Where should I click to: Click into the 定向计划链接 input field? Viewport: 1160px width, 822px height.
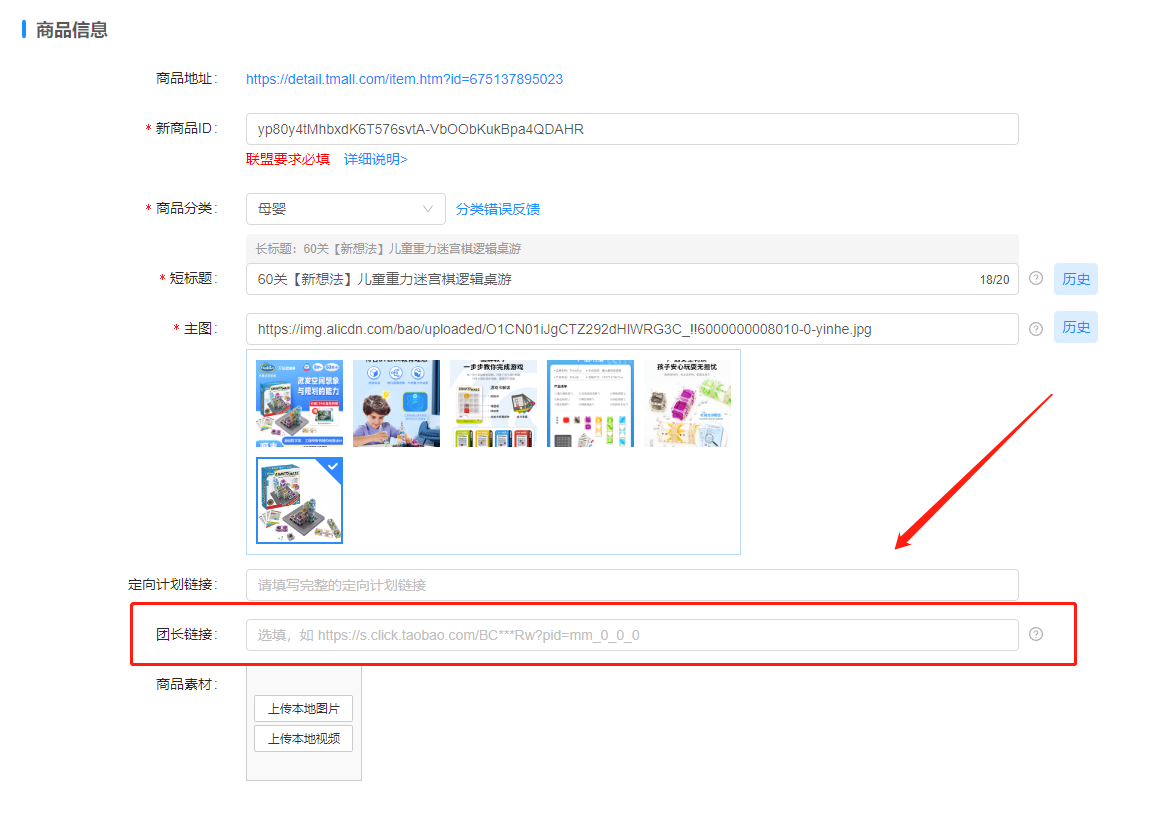point(631,585)
